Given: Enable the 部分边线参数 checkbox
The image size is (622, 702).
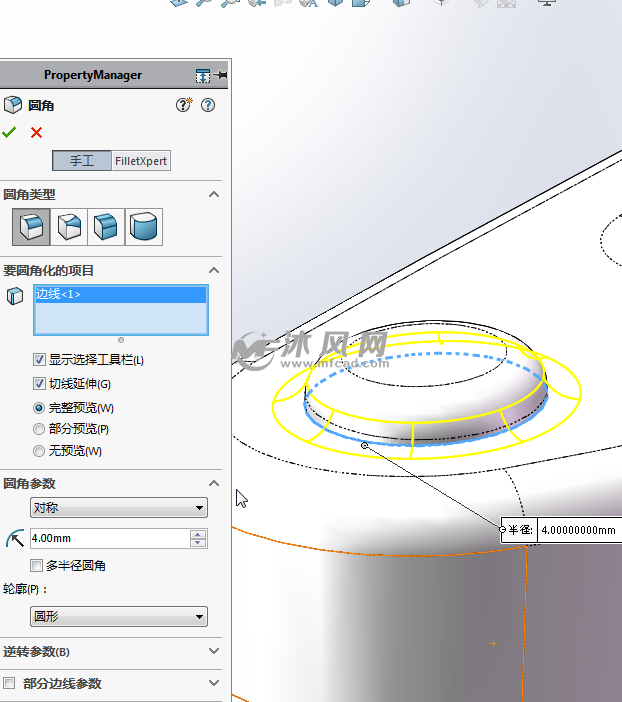Looking at the screenshot, I should (x=9, y=683).
